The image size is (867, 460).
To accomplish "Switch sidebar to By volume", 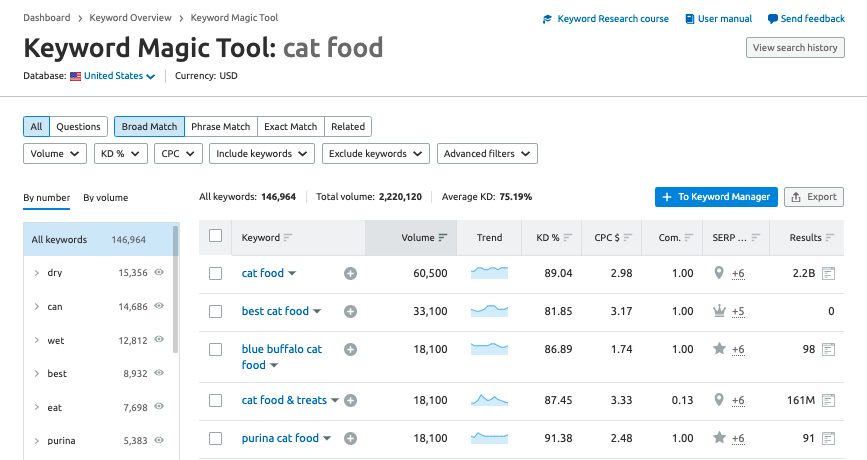I will [106, 197].
